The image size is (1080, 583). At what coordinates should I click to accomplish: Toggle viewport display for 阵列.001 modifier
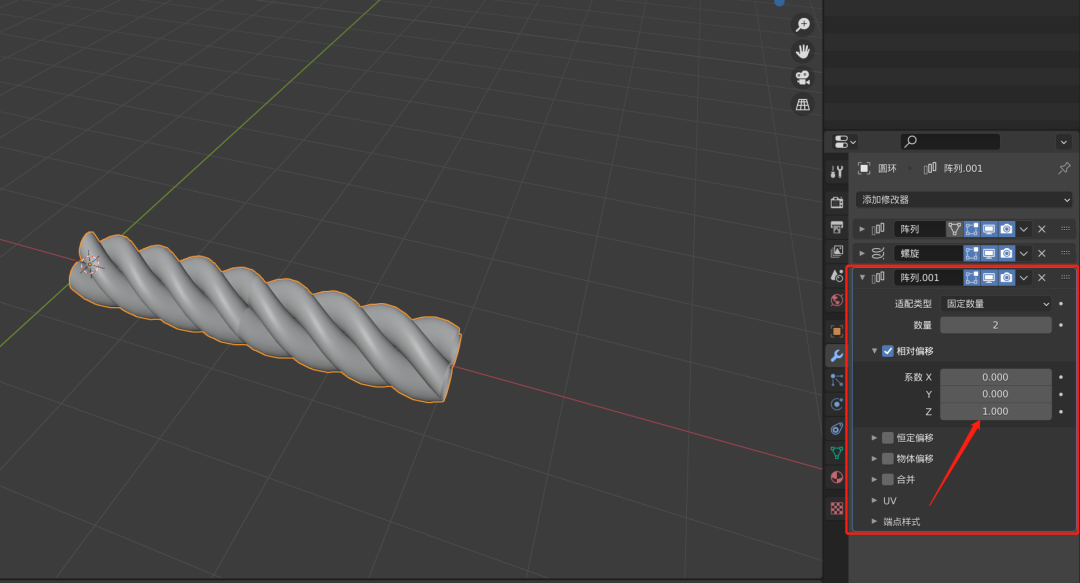point(989,277)
